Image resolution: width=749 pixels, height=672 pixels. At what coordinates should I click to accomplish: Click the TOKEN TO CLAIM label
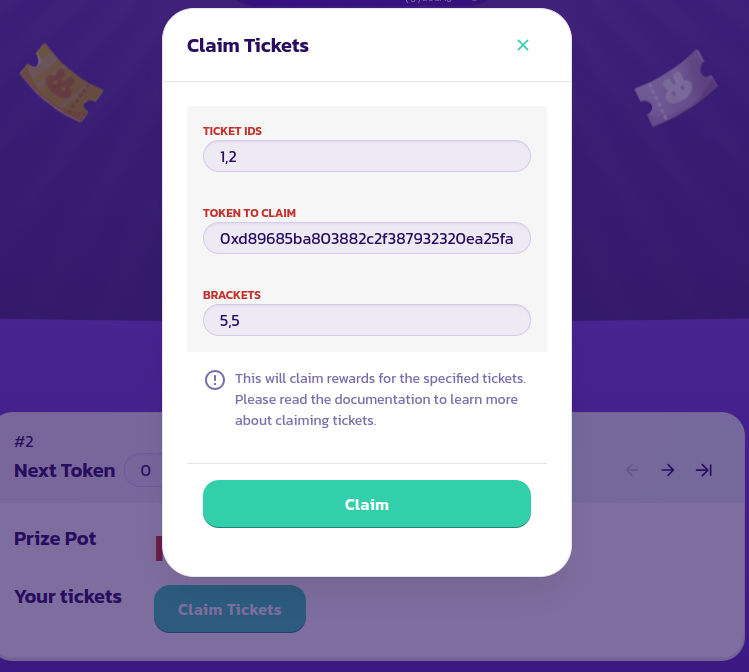pyautogui.click(x=249, y=213)
